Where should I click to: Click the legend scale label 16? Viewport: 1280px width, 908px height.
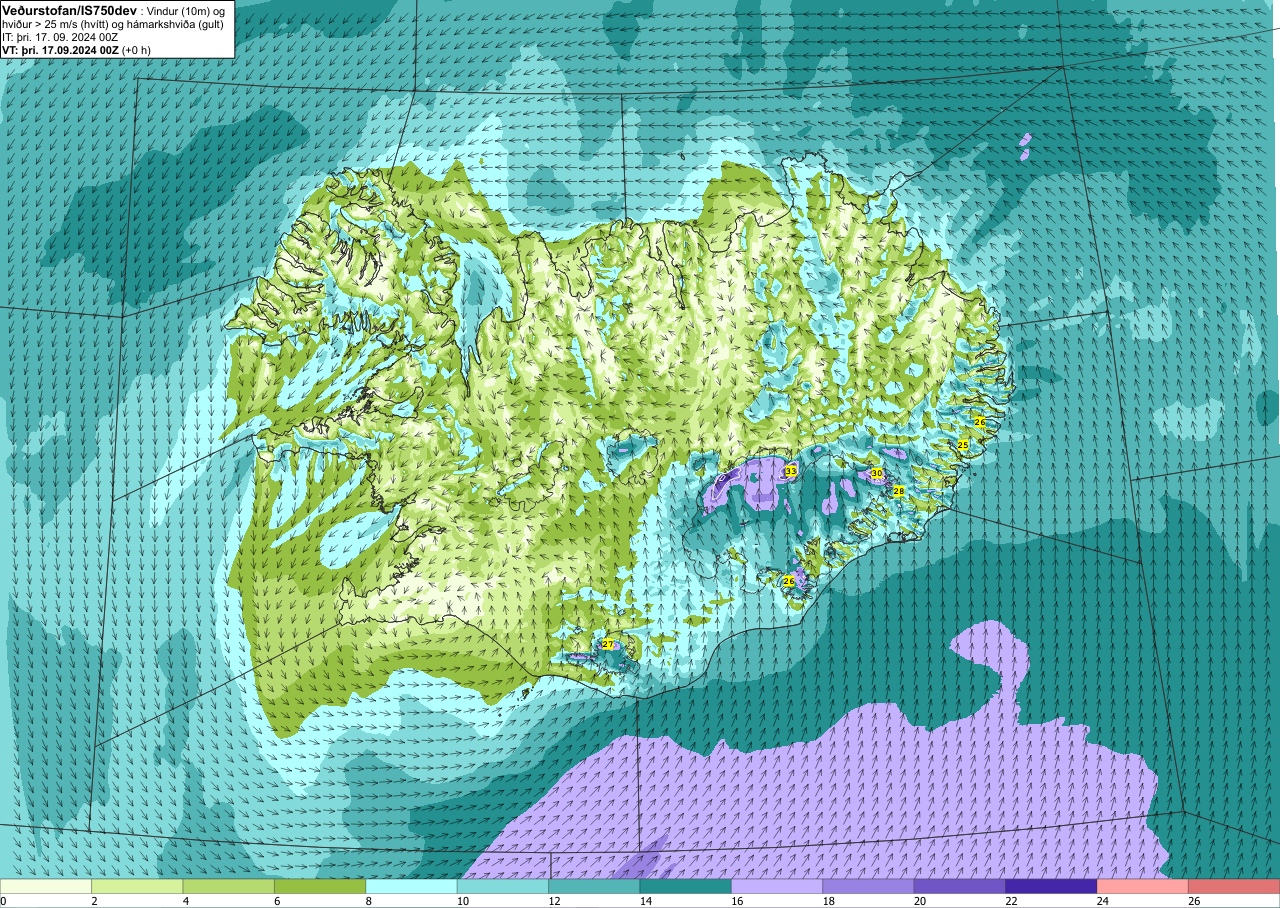click(x=737, y=901)
